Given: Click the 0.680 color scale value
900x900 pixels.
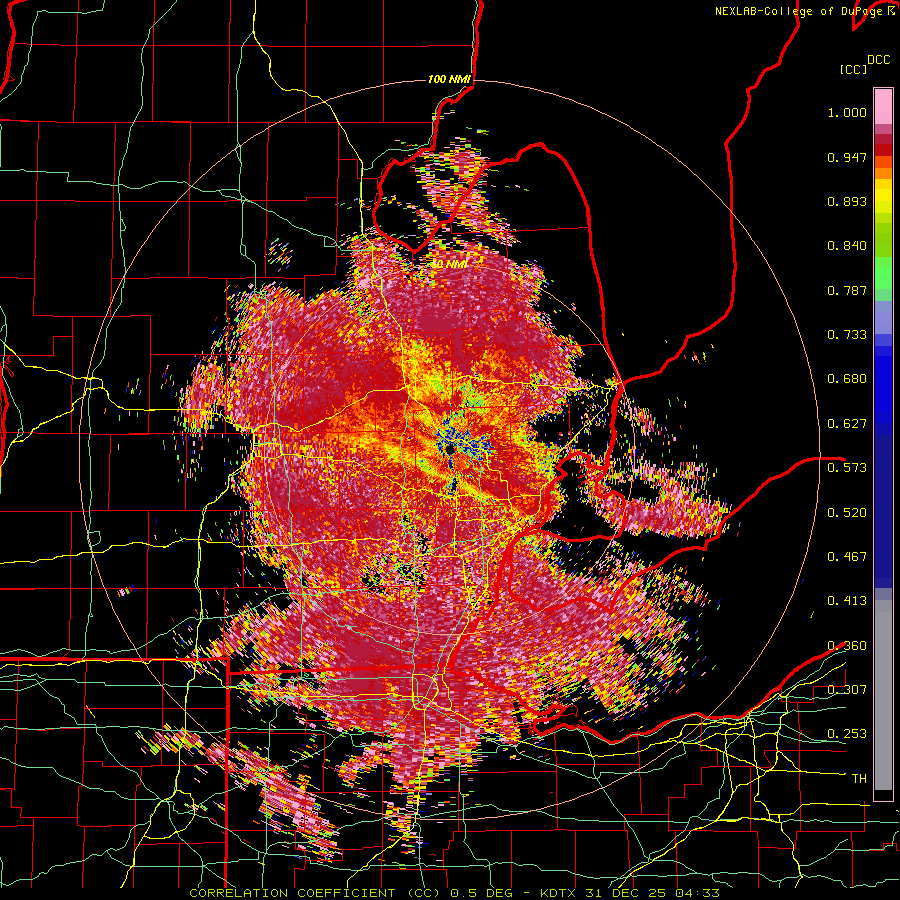Looking at the screenshot, I should [x=847, y=379].
